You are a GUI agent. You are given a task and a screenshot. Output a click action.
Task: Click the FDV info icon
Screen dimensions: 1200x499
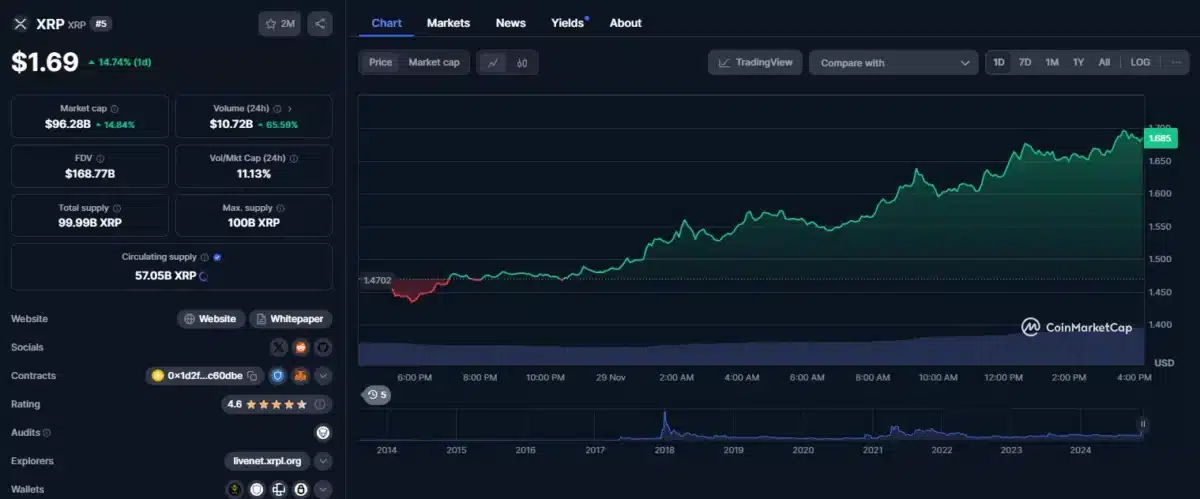click(x=100, y=157)
